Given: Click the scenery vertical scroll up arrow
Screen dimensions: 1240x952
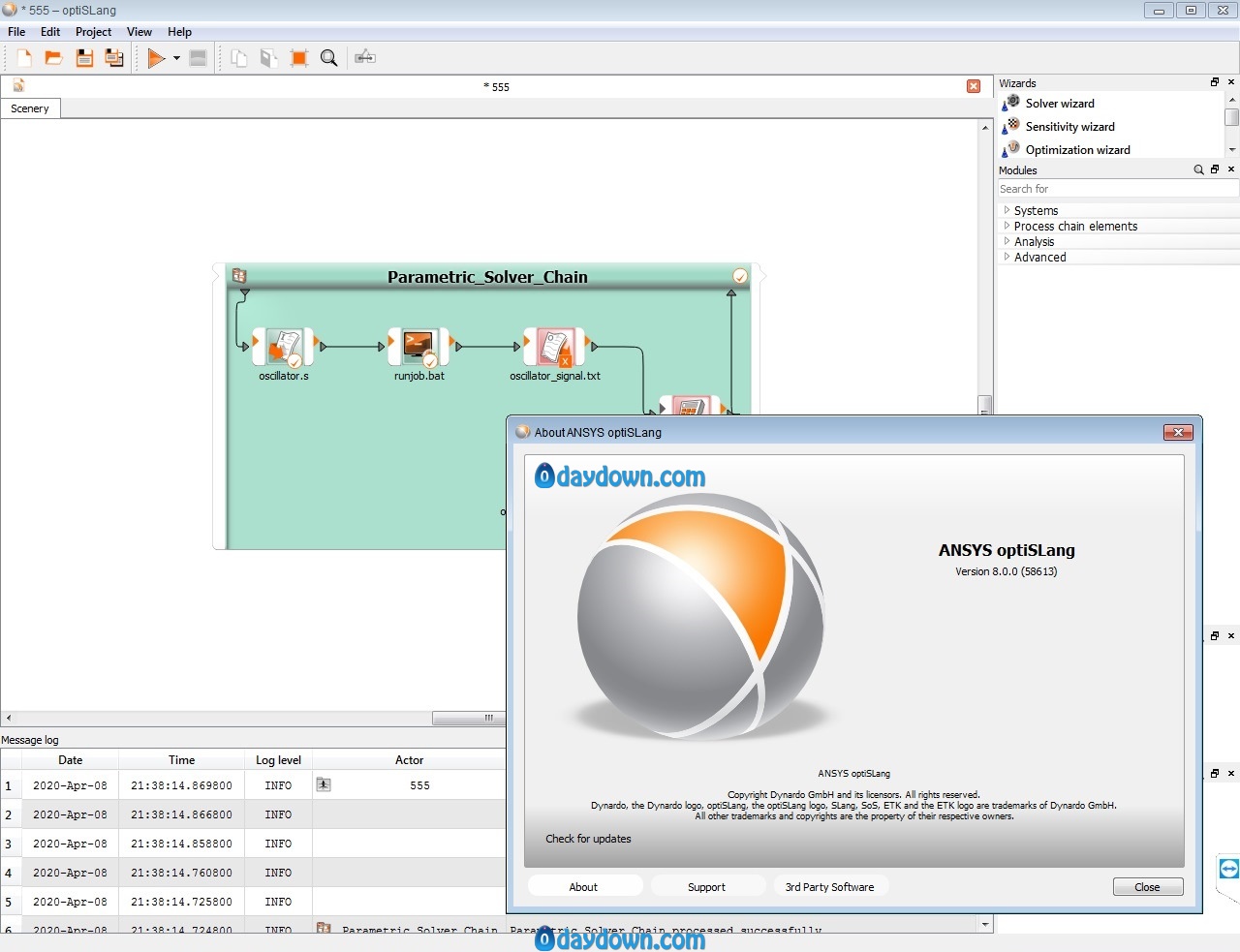Looking at the screenshot, I should point(985,128).
